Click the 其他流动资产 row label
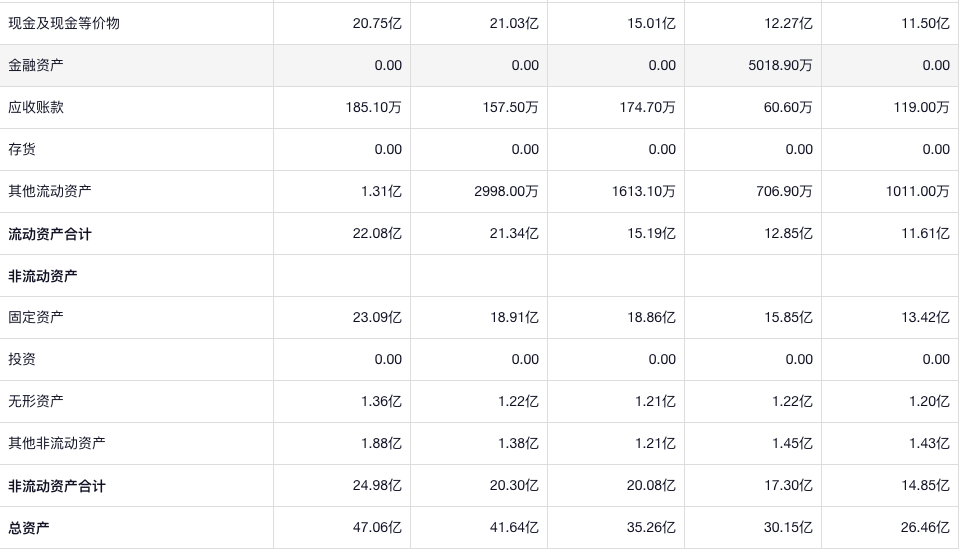This screenshot has height=549, width=959. pyautogui.click(x=50, y=191)
